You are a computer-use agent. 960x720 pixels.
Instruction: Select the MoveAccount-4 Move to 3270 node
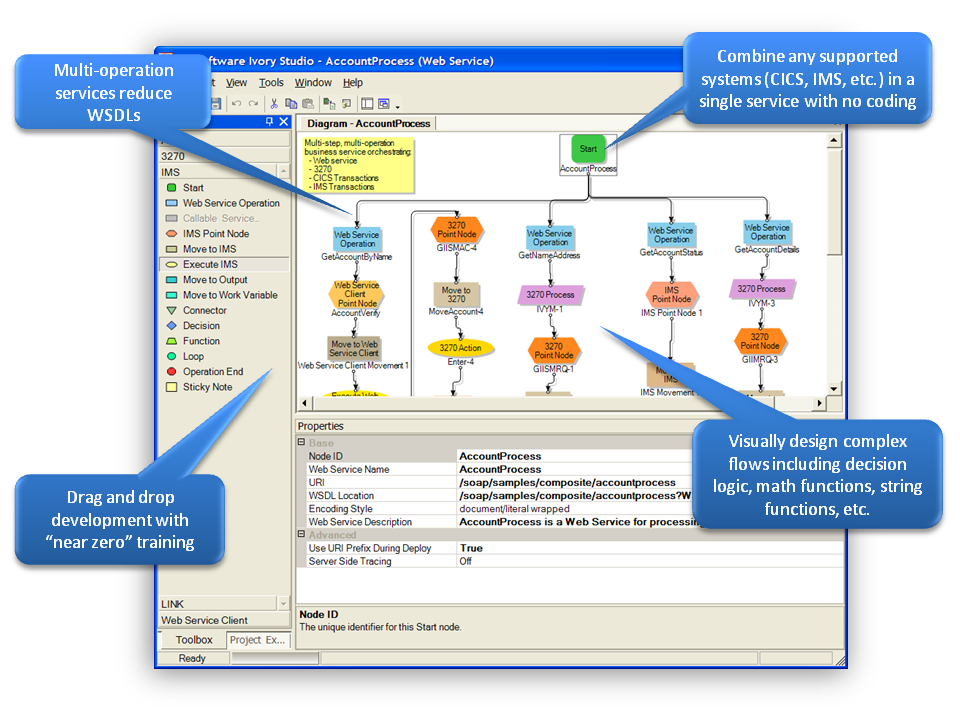pos(456,294)
